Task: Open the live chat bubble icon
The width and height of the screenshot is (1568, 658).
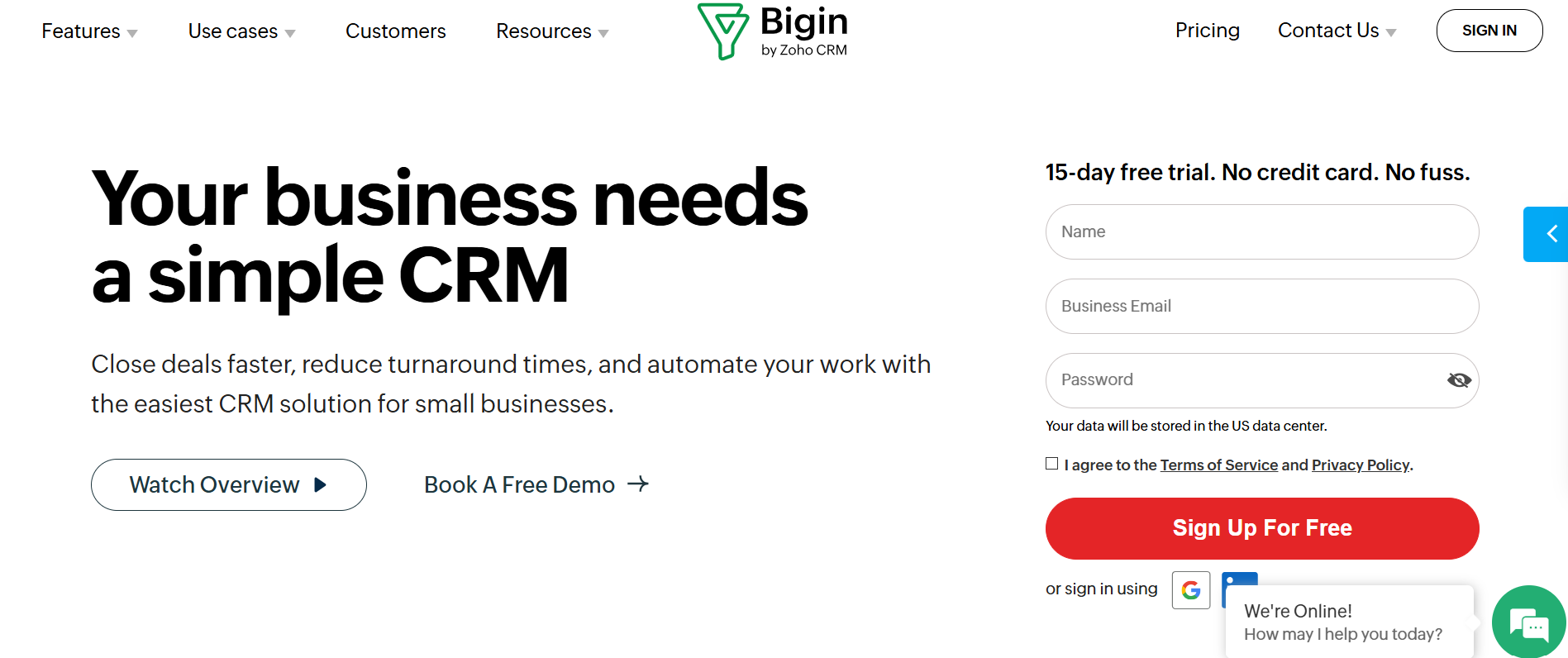Action: 1529,622
